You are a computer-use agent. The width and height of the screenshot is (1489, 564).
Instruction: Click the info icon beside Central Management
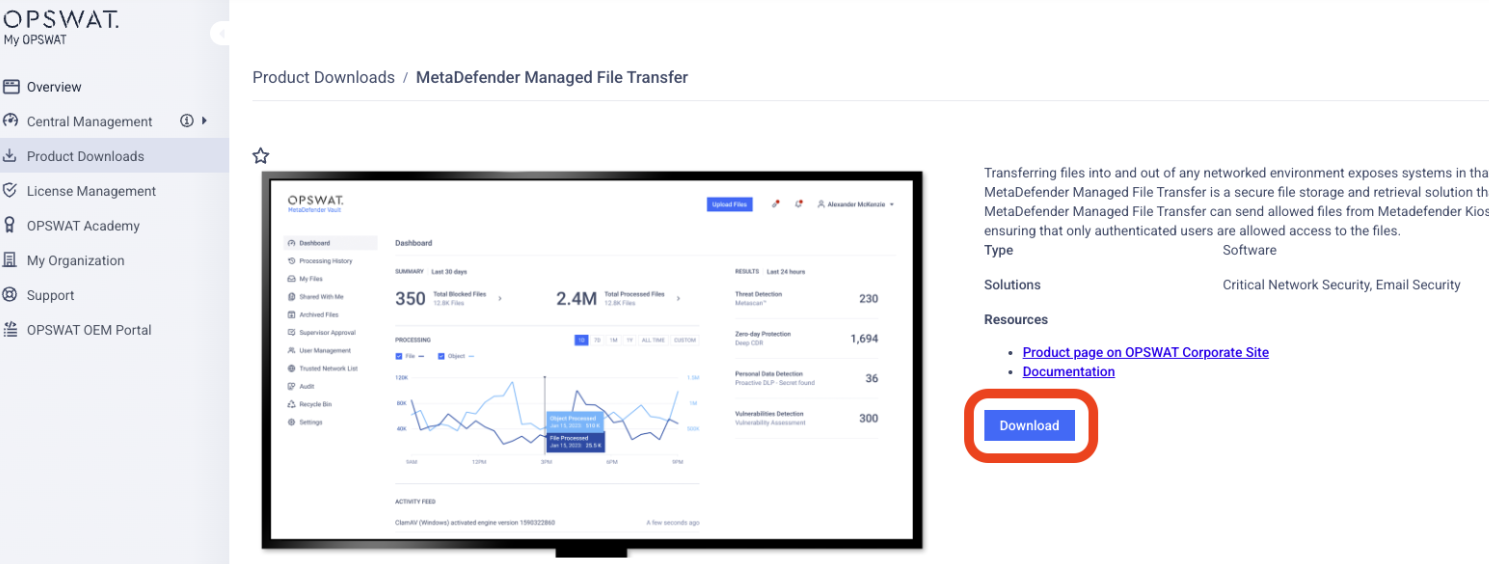187,121
